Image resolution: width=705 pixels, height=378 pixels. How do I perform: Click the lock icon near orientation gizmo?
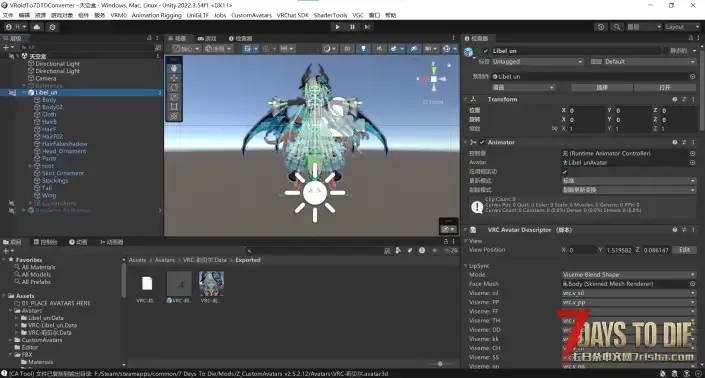pyautogui.click(x=449, y=65)
